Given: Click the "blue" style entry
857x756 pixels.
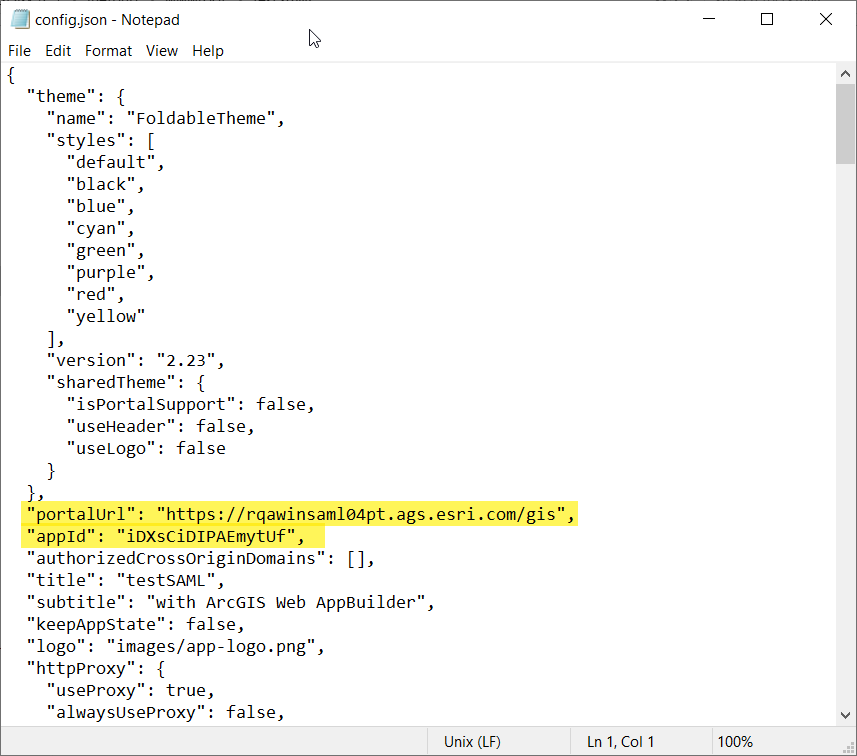Looking at the screenshot, I should pos(101,207).
